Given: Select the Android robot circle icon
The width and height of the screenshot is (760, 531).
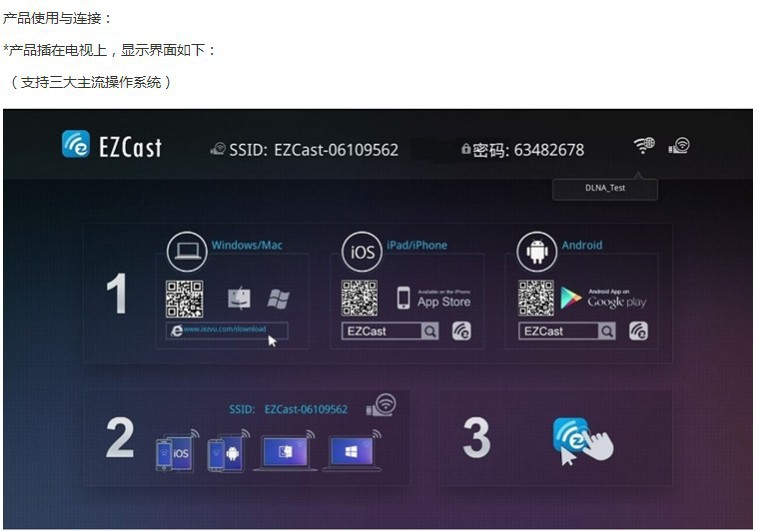Looking at the screenshot, I should click(x=537, y=252).
